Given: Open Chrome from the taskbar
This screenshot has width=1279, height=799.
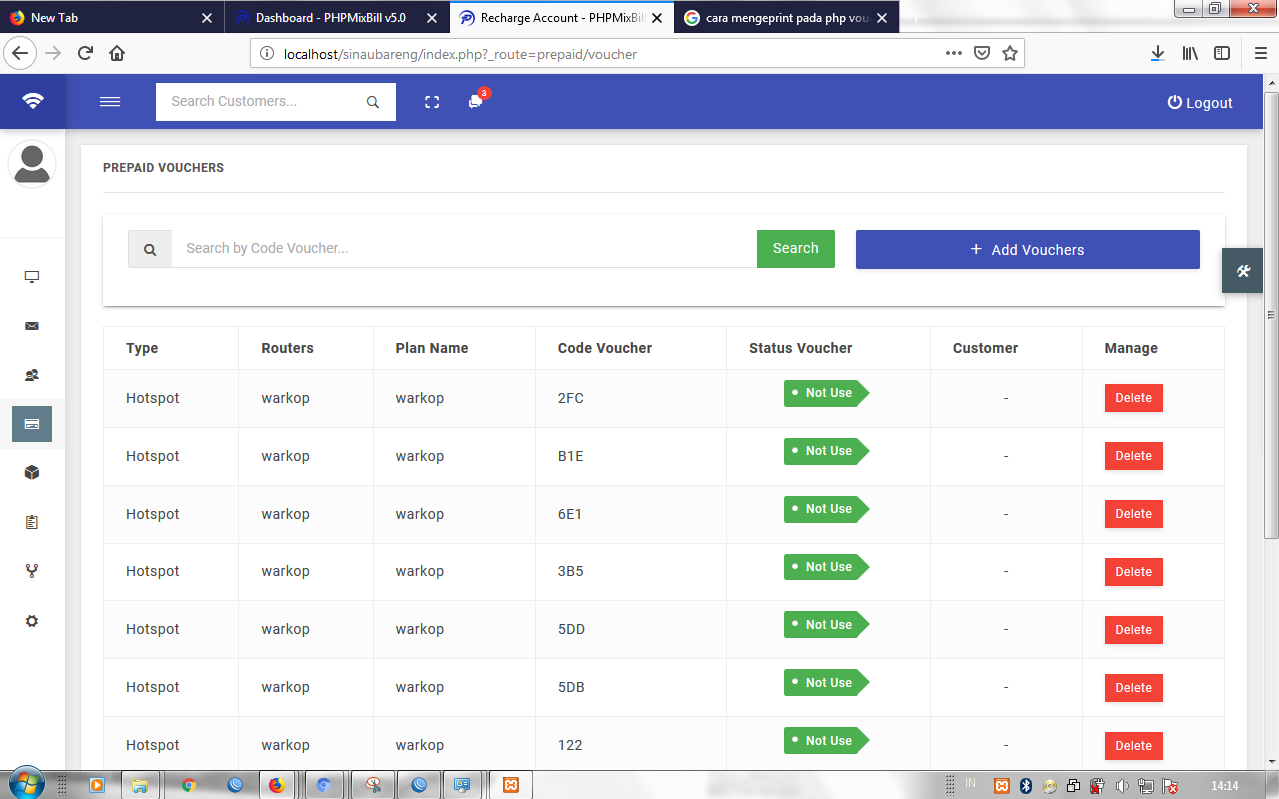Looking at the screenshot, I should point(188,785).
